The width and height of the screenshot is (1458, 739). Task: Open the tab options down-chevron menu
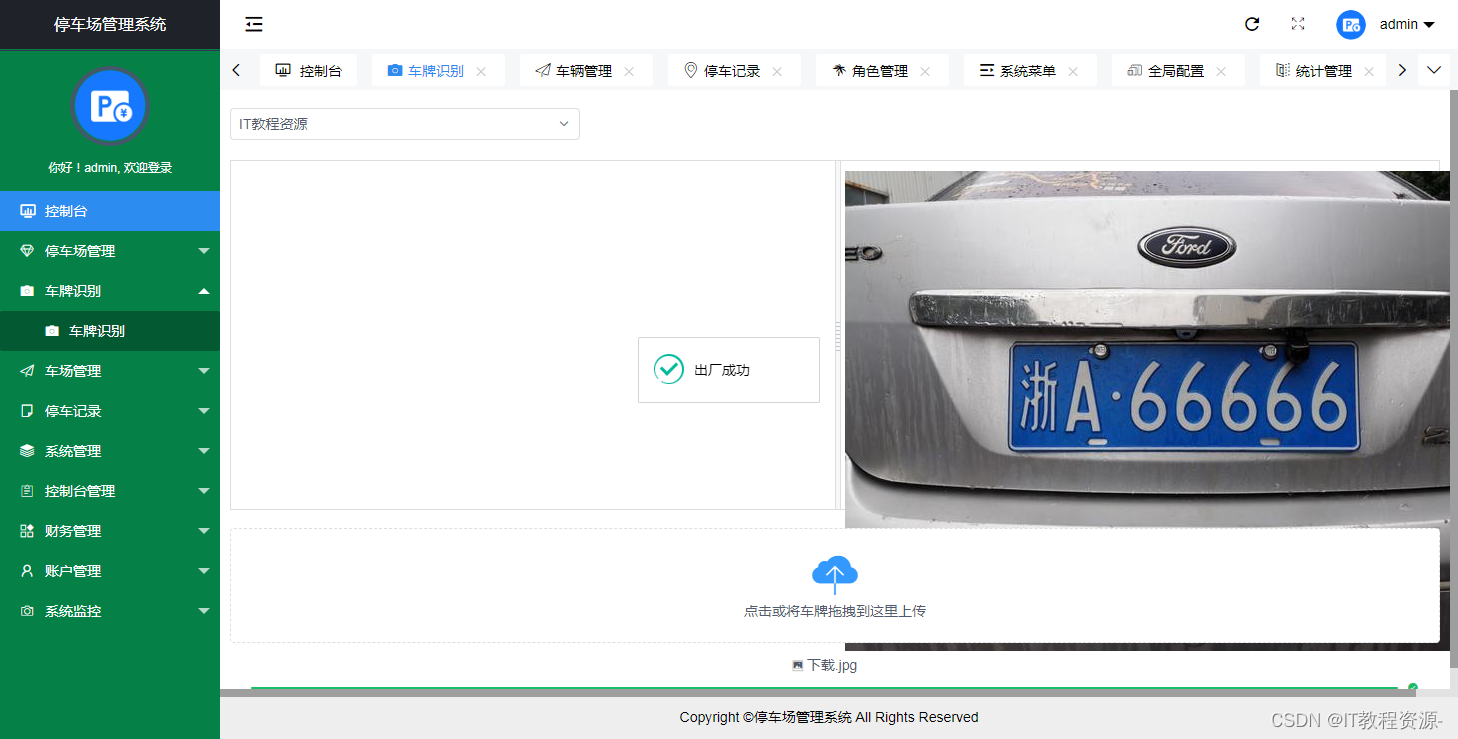pos(1433,70)
